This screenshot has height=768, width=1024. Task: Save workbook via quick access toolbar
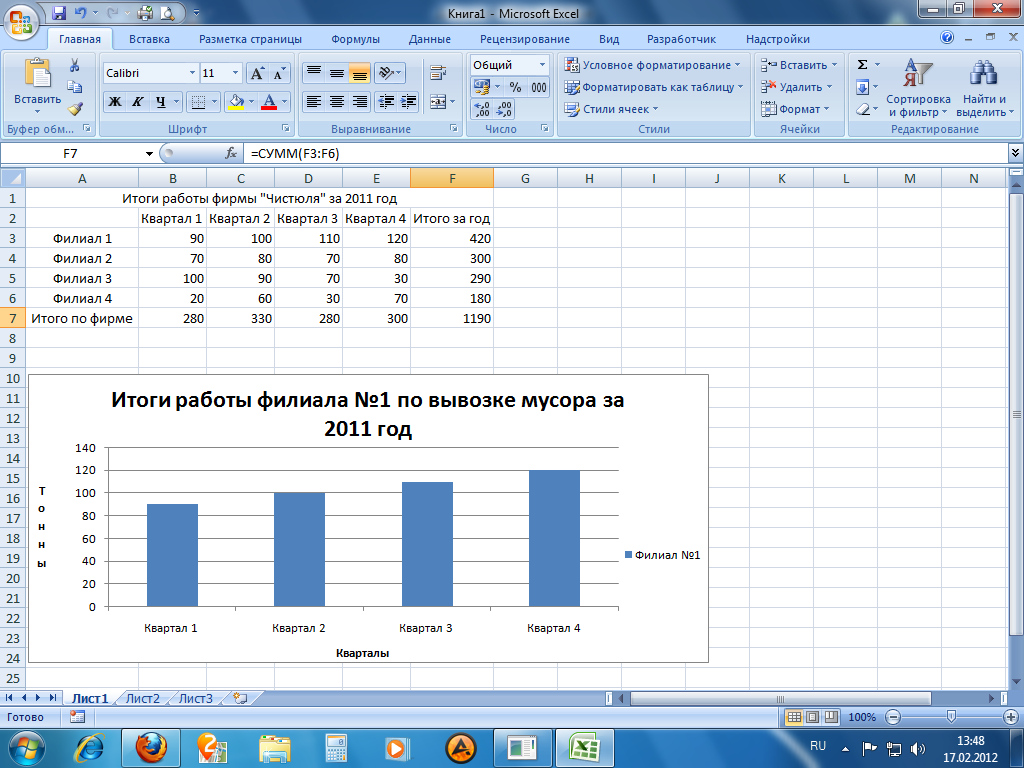pos(59,12)
